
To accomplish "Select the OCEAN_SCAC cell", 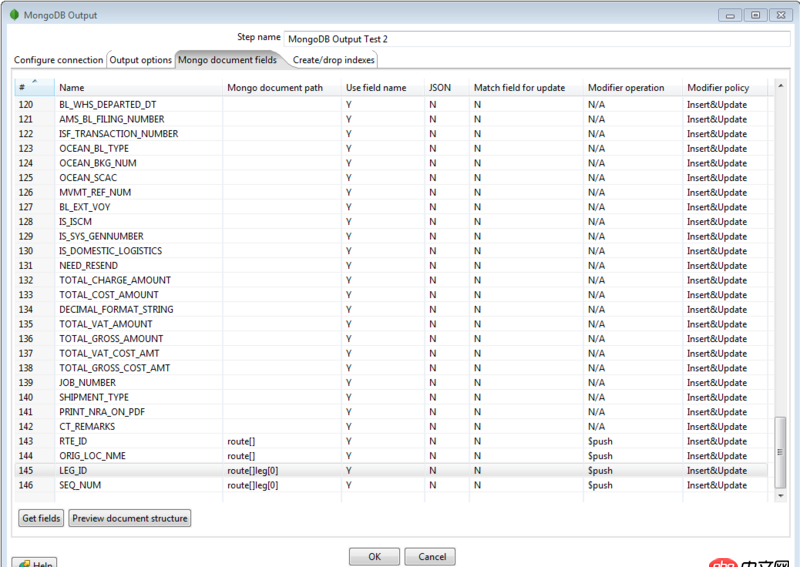I will click(138, 178).
